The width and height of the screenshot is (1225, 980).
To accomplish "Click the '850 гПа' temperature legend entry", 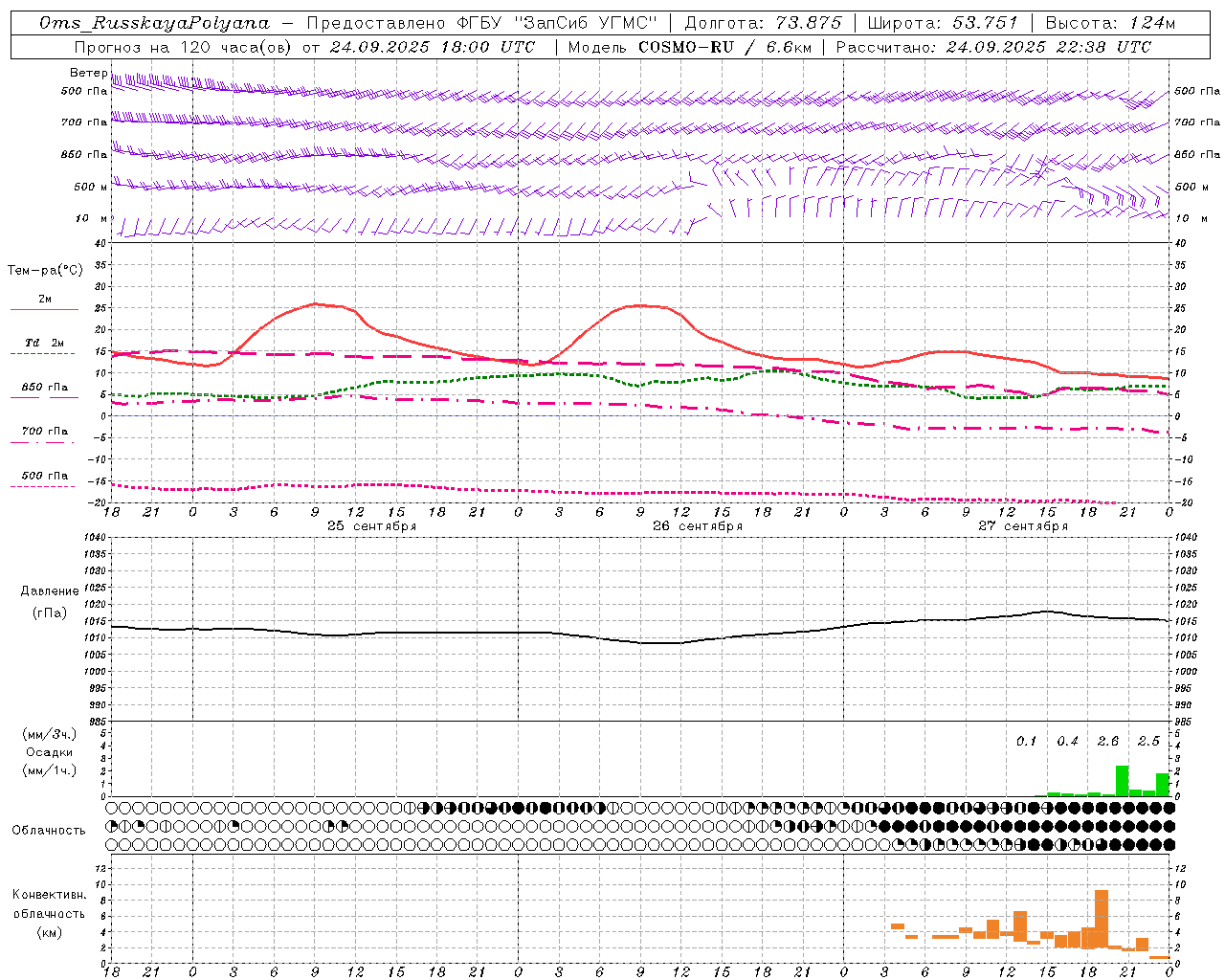I will (x=45, y=388).
